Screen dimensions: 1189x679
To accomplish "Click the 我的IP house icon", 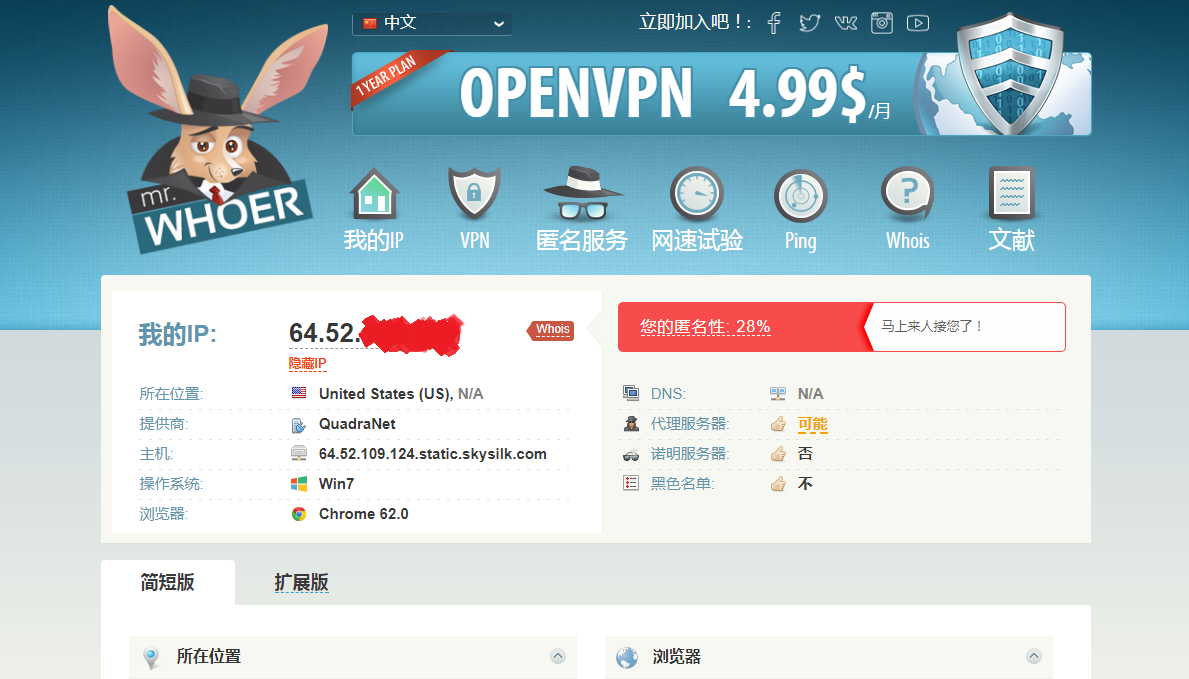I will (x=374, y=193).
